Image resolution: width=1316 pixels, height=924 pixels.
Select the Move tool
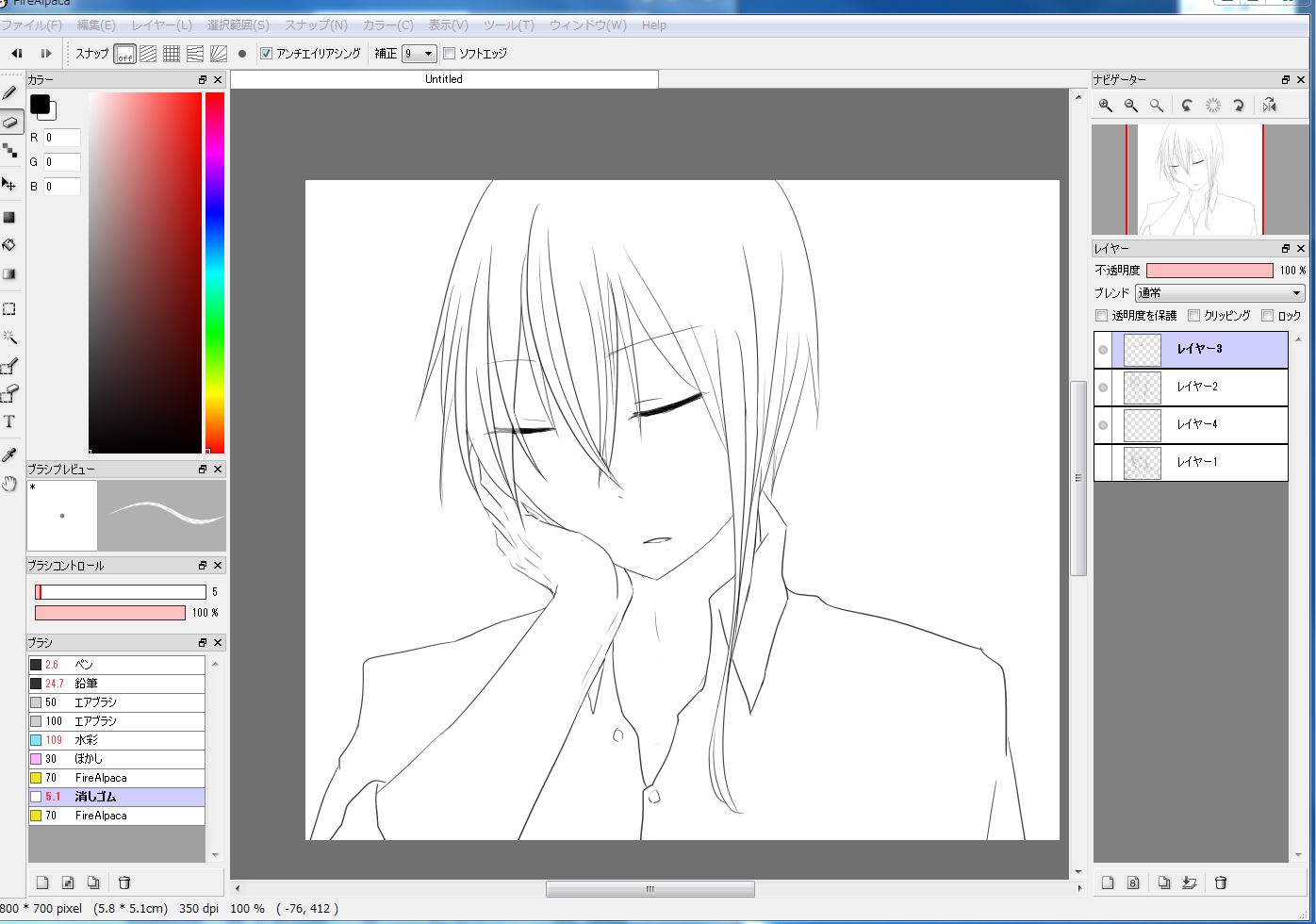click(x=9, y=184)
